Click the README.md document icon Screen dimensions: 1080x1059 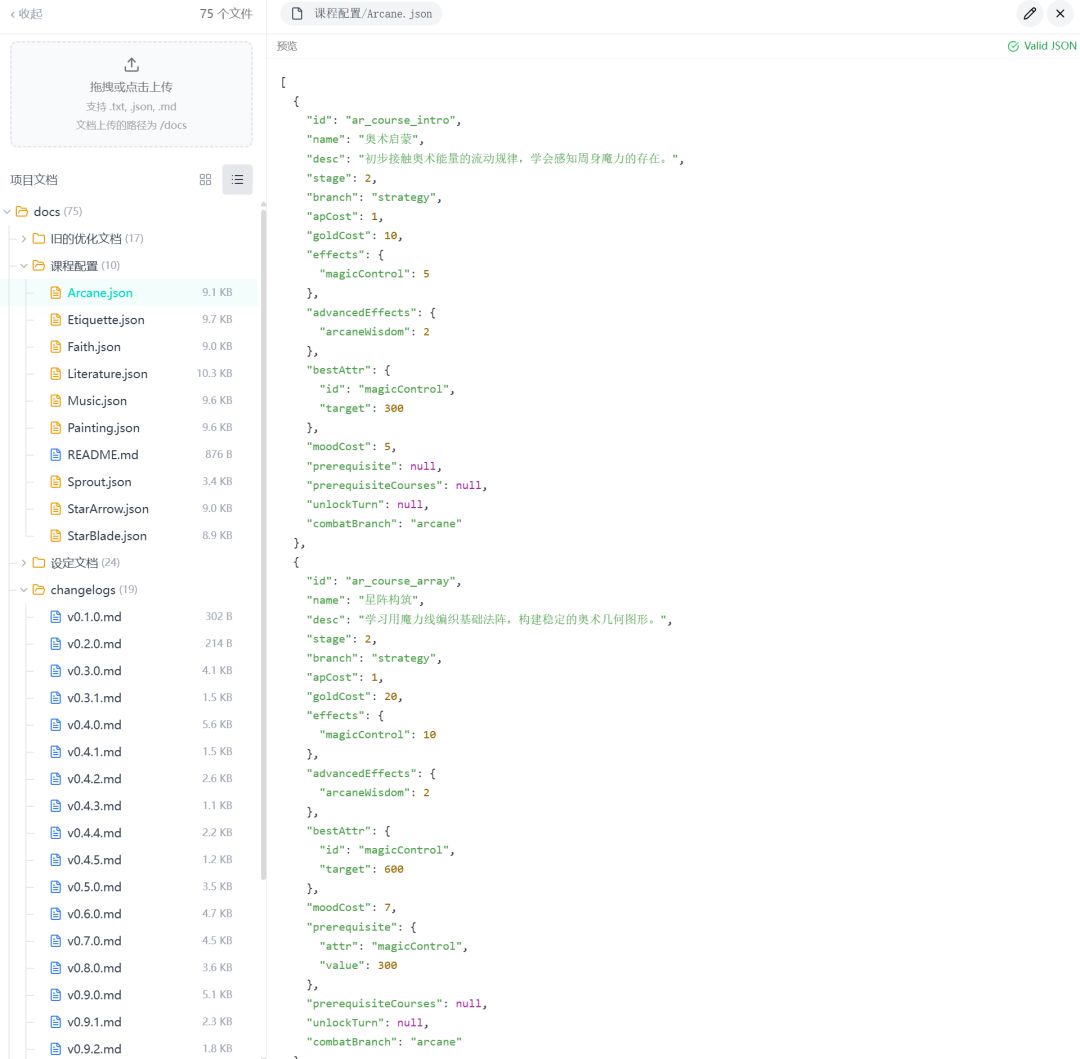(56, 454)
